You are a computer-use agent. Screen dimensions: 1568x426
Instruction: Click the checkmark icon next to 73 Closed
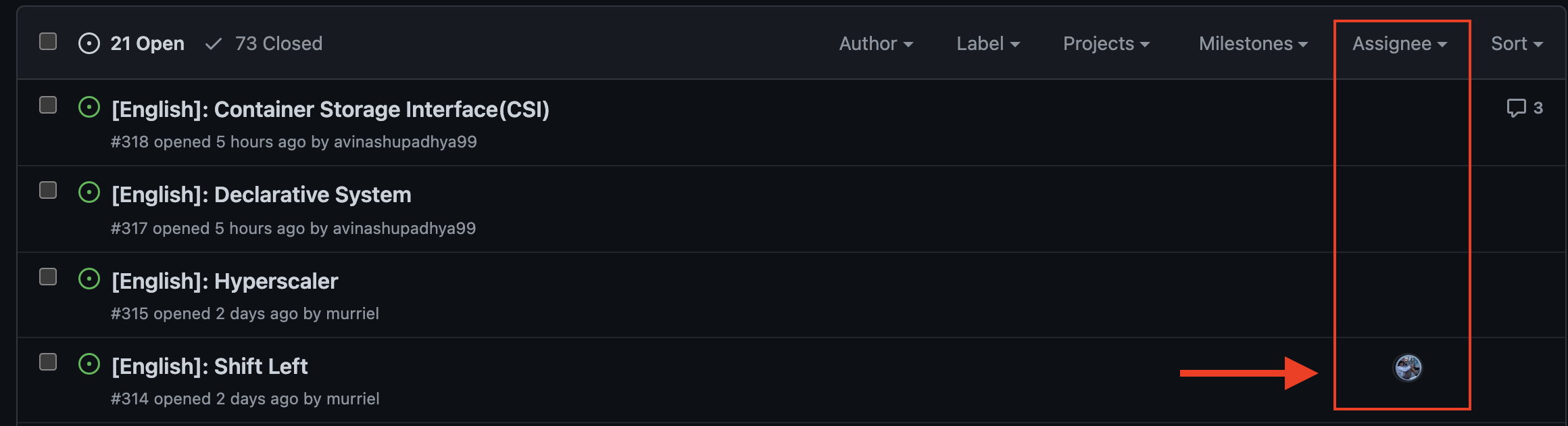tap(214, 44)
